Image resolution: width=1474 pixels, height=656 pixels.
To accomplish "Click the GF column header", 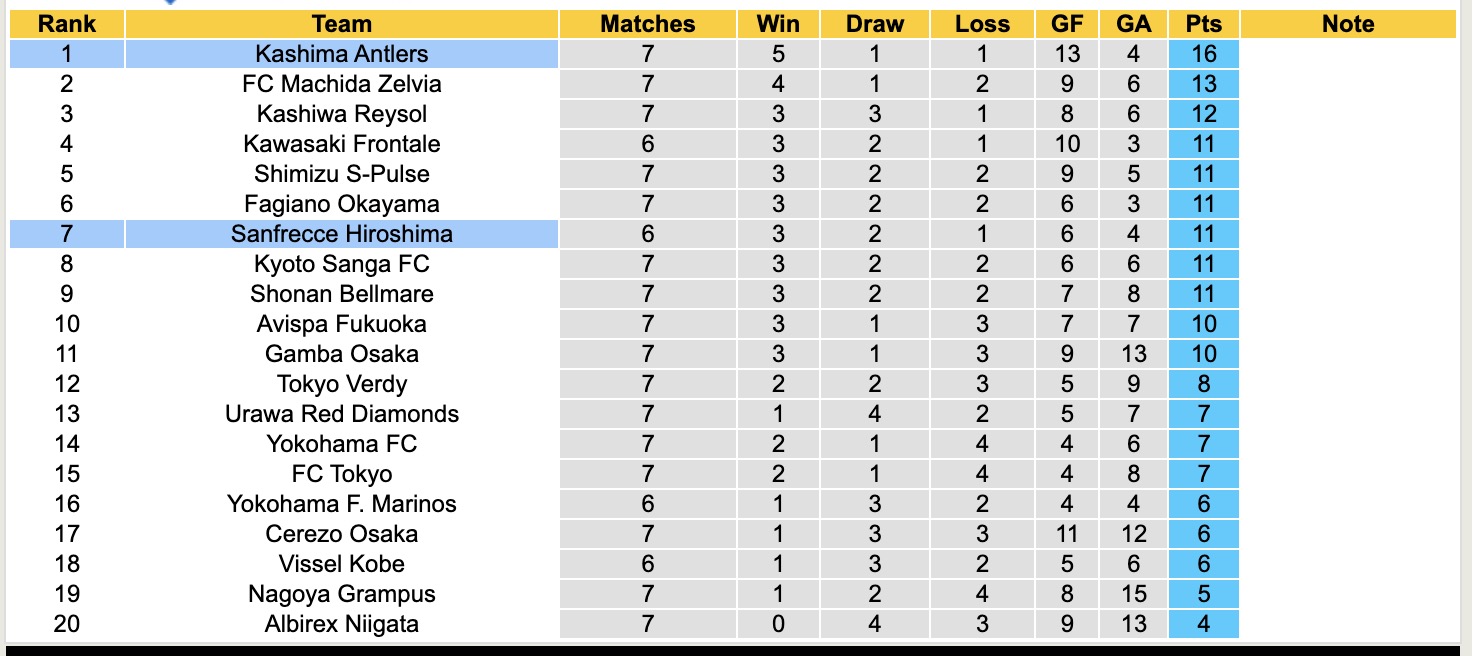I will tap(1067, 24).
